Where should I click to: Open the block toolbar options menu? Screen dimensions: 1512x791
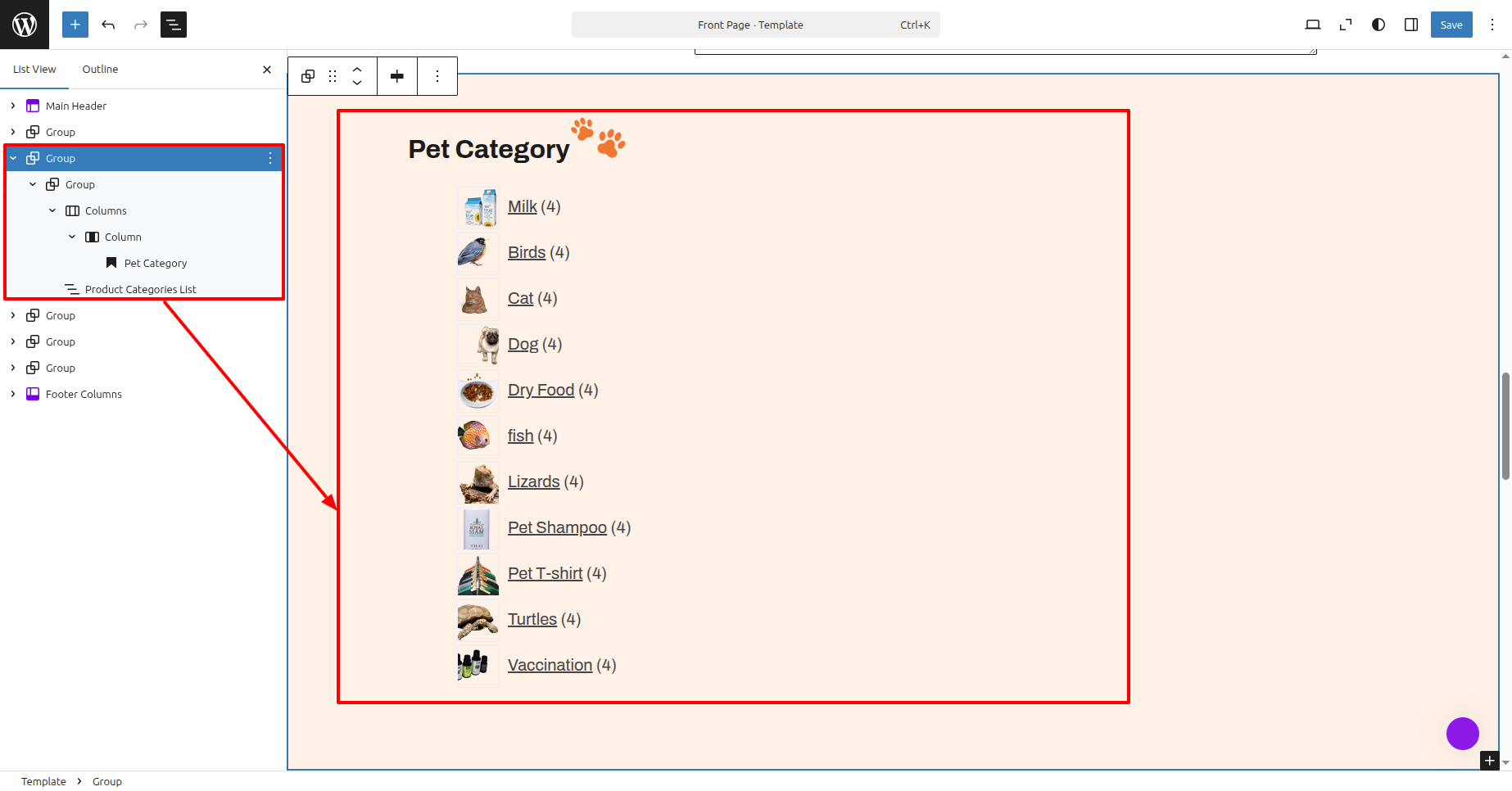pos(437,76)
